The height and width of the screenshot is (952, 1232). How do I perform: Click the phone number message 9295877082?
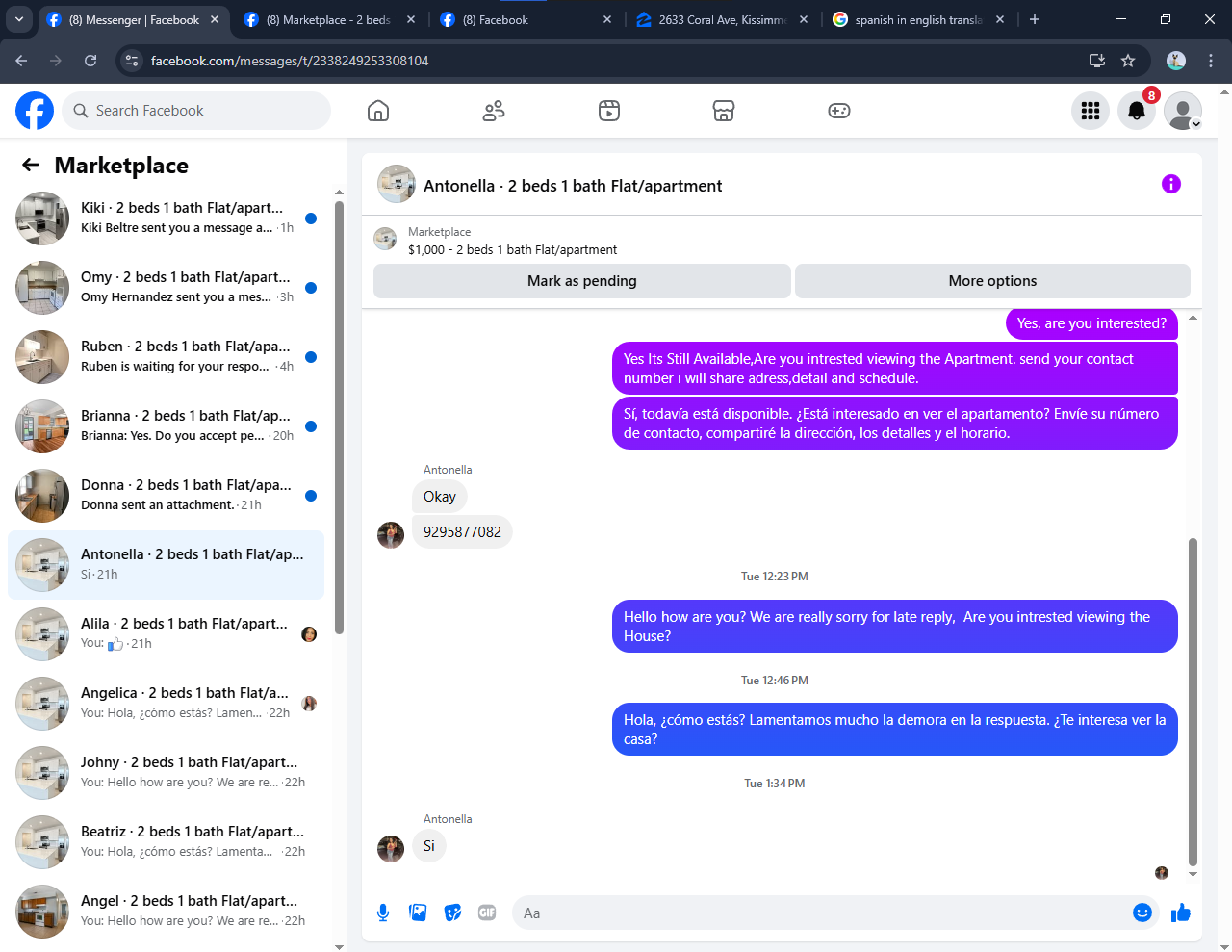click(x=462, y=531)
